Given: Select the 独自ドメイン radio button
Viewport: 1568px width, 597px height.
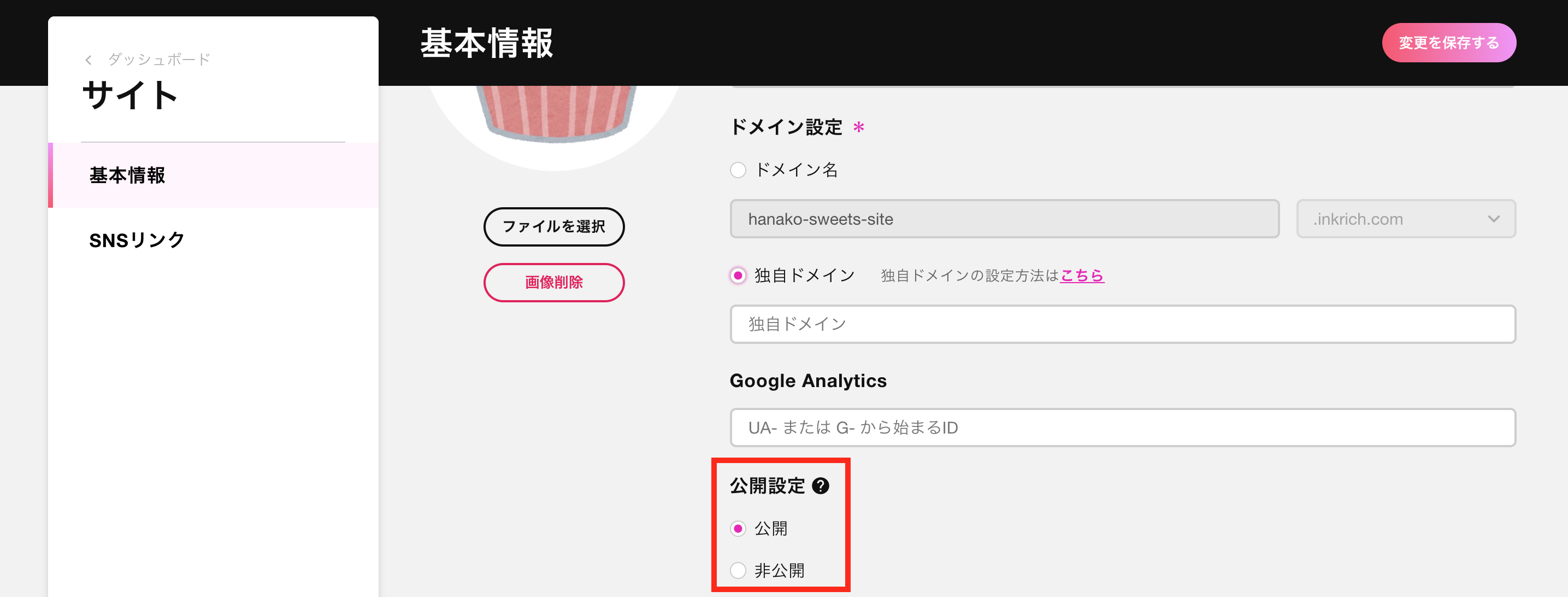Looking at the screenshot, I should [x=738, y=276].
